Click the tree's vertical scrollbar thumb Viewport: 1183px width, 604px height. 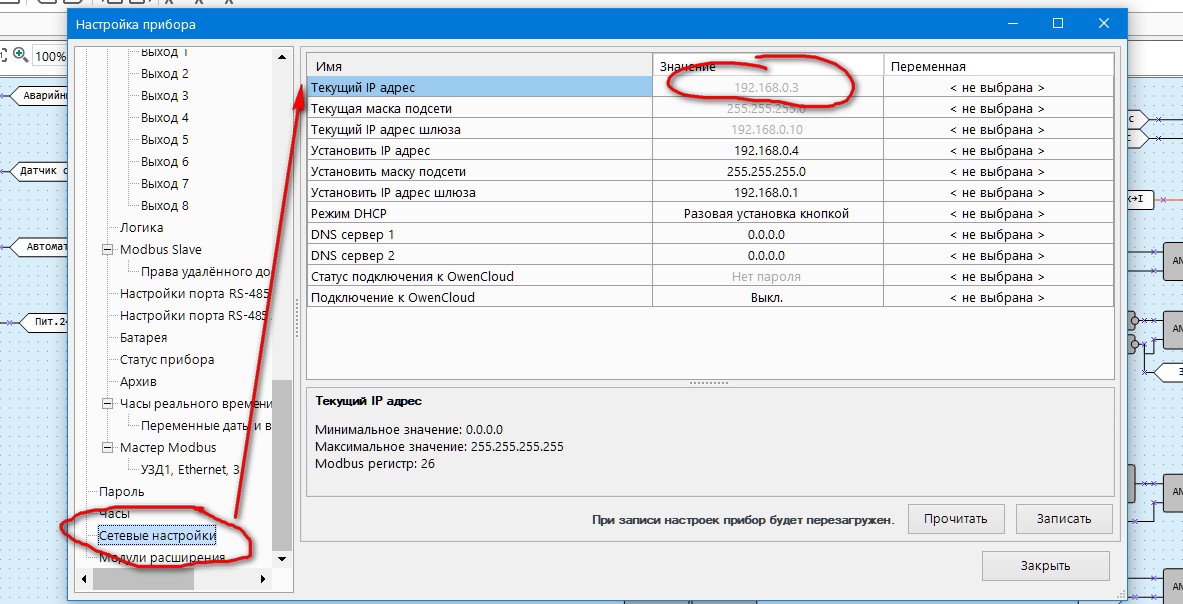point(281,464)
